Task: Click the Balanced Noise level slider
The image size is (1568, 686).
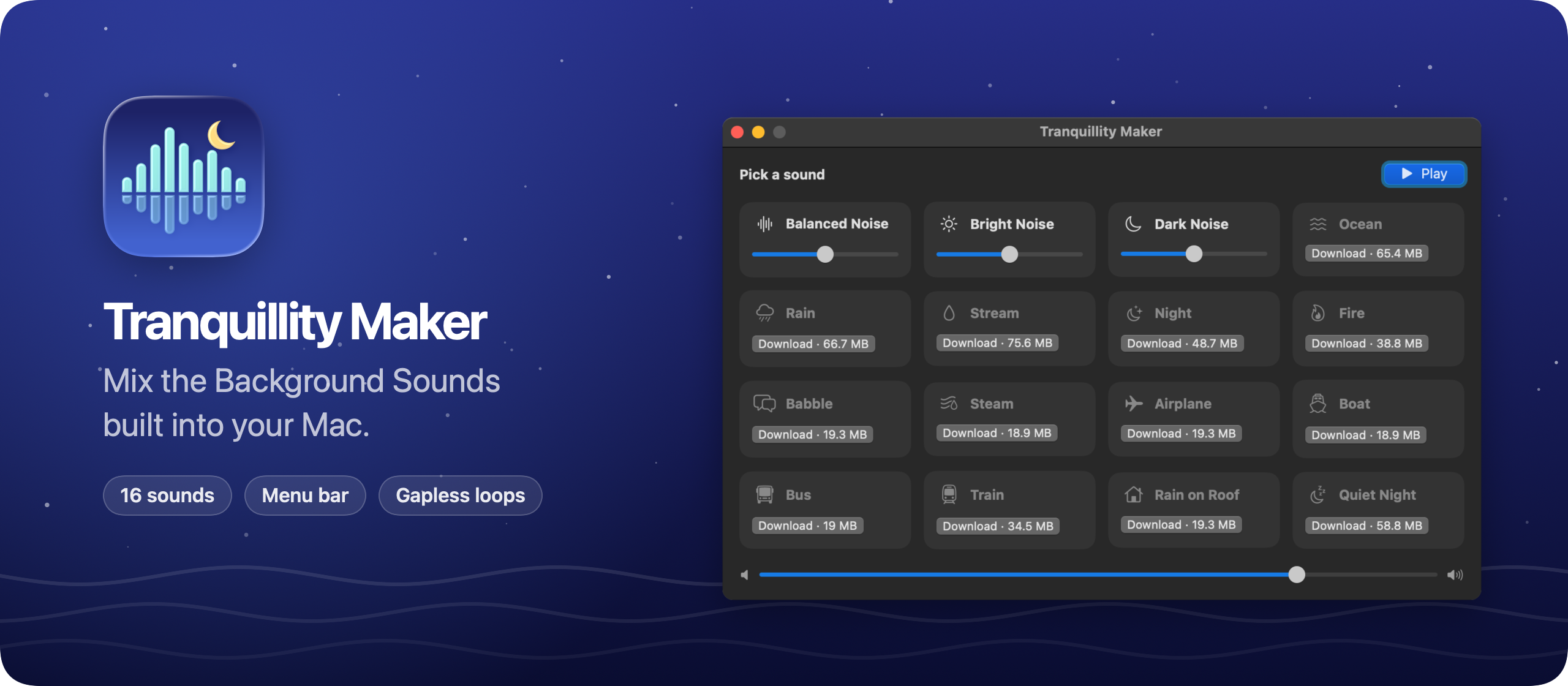Action: coord(825,254)
